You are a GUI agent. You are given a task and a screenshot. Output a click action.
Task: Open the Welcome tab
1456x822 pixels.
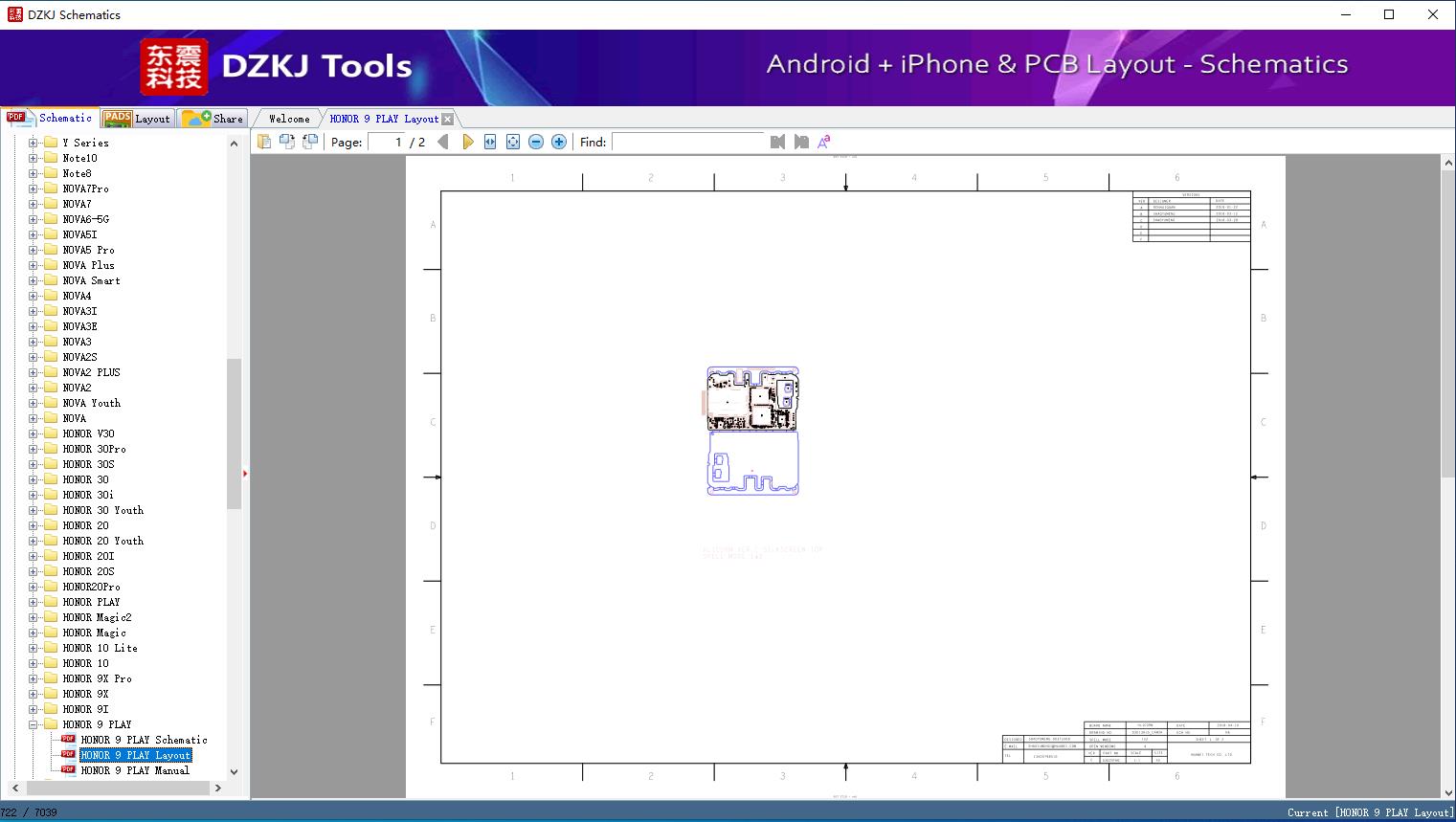tap(289, 119)
